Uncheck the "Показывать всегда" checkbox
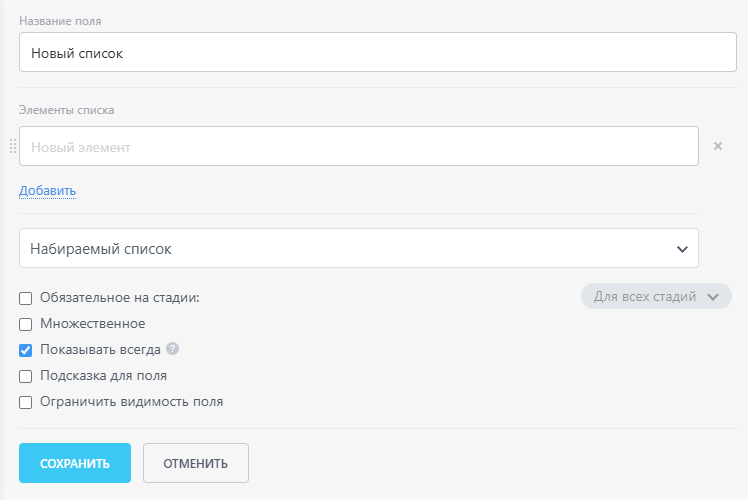 pos(26,350)
